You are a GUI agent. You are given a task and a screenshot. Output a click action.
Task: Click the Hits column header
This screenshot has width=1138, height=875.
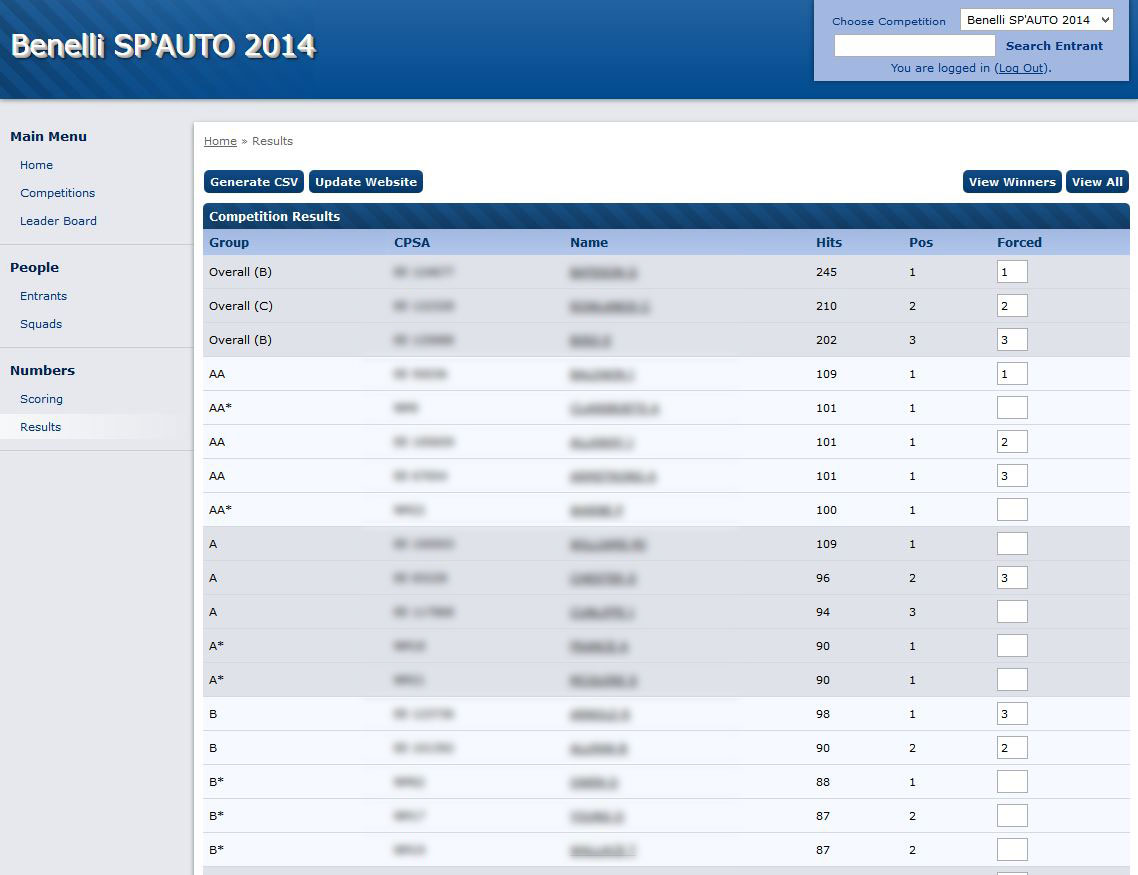(x=829, y=242)
